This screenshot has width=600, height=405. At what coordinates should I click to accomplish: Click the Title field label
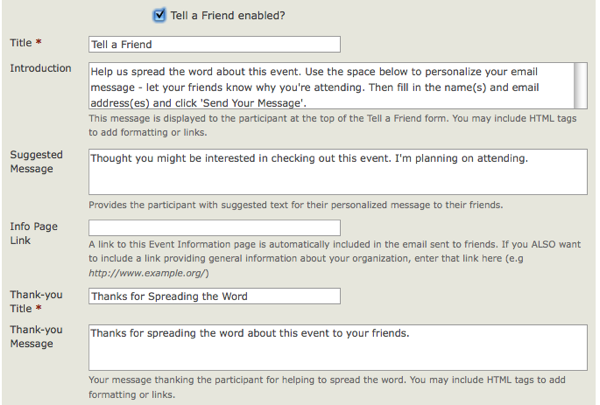pyautogui.click(x=21, y=43)
